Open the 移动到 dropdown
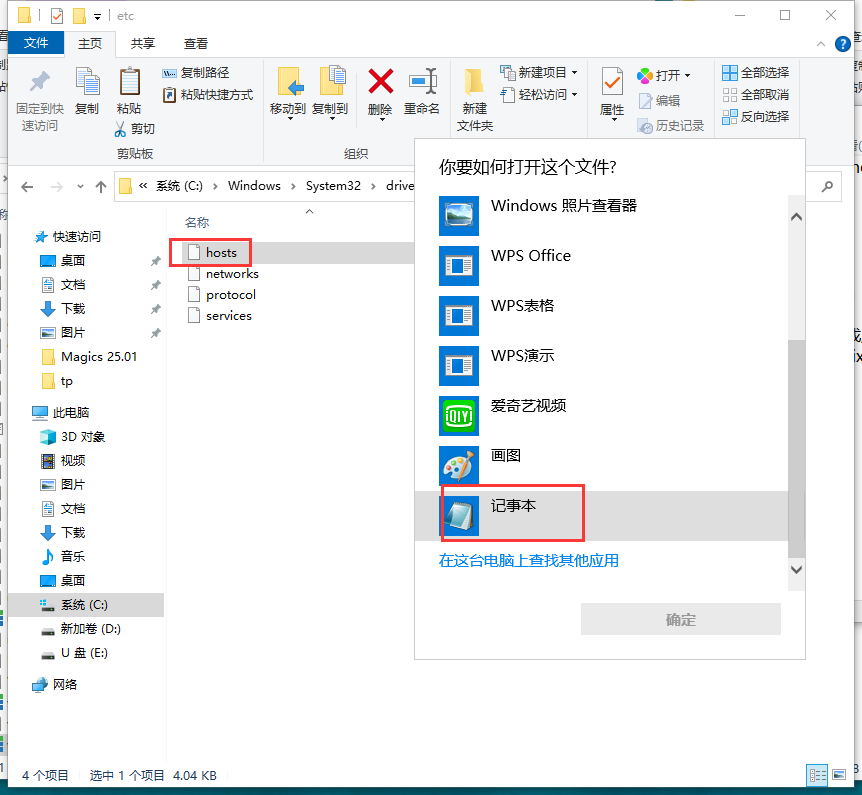This screenshot has height=795, width=862. click(288, 110)
